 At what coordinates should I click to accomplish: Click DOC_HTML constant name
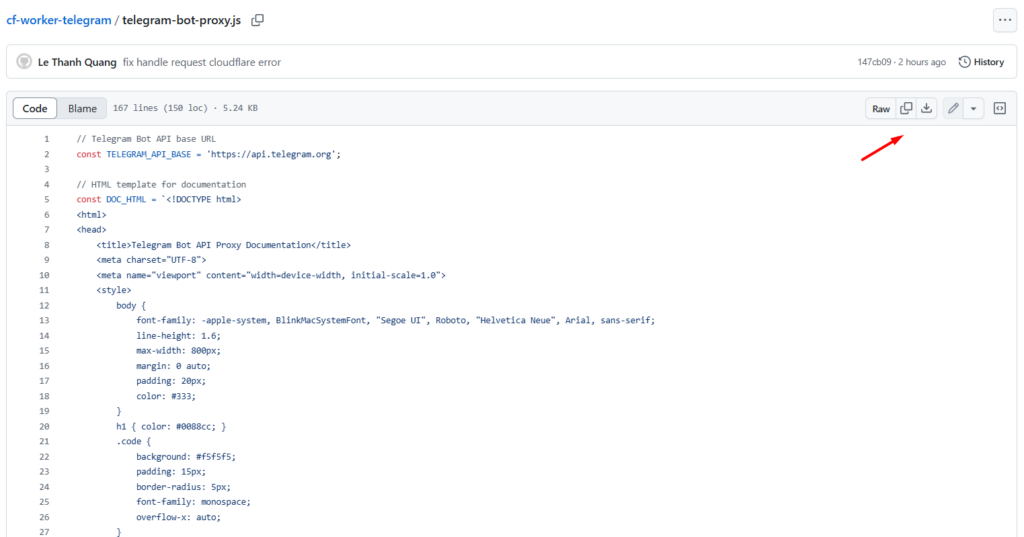(x=126, y=199)
